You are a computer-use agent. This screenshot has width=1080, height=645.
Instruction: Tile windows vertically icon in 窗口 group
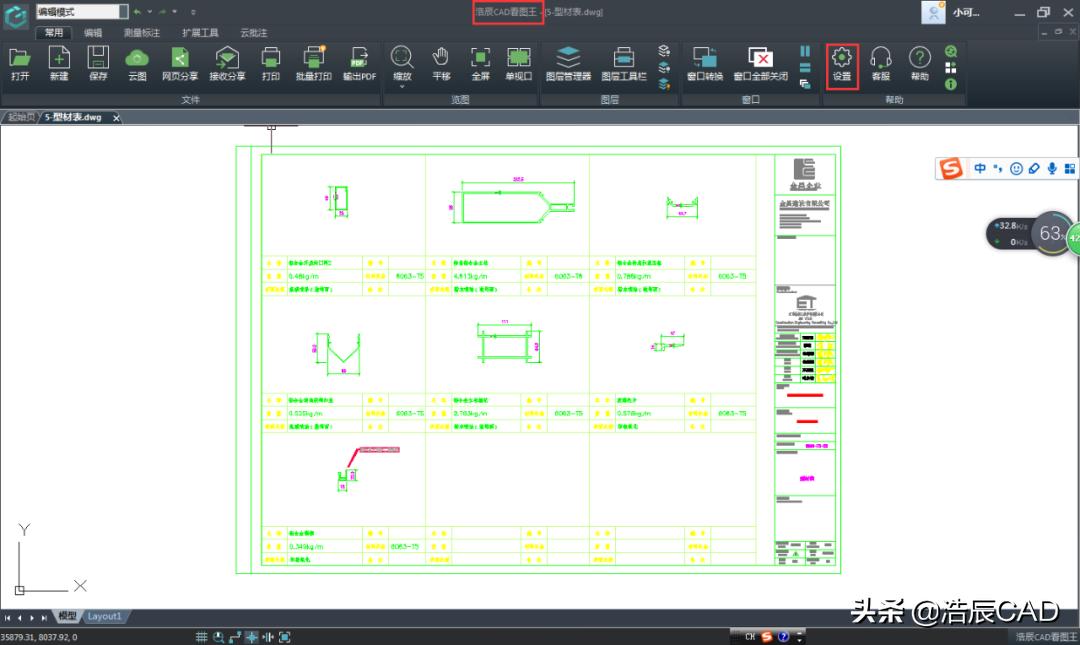804,52
